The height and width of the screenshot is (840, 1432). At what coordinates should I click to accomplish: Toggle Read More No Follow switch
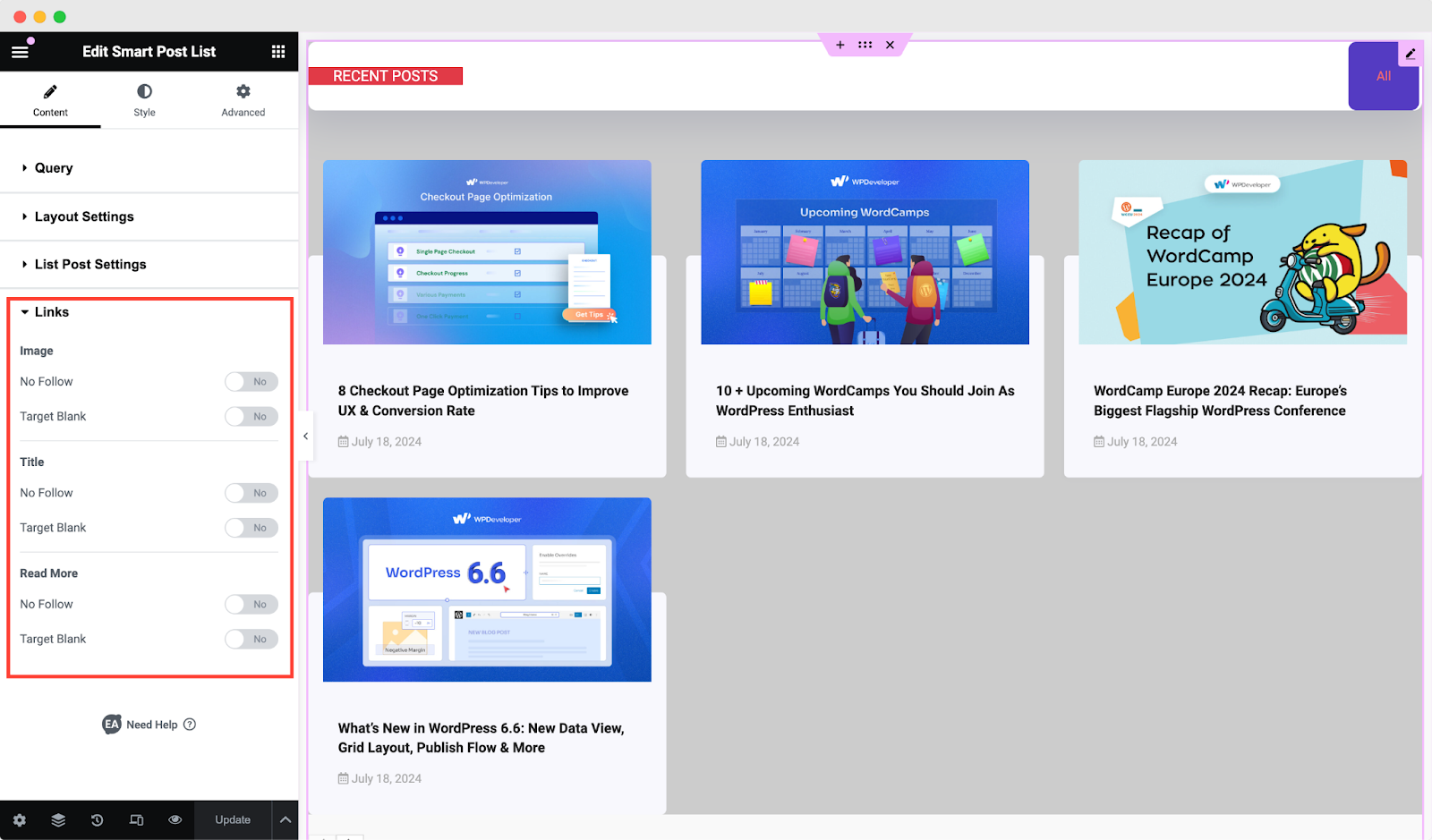(x=251, y=605)
